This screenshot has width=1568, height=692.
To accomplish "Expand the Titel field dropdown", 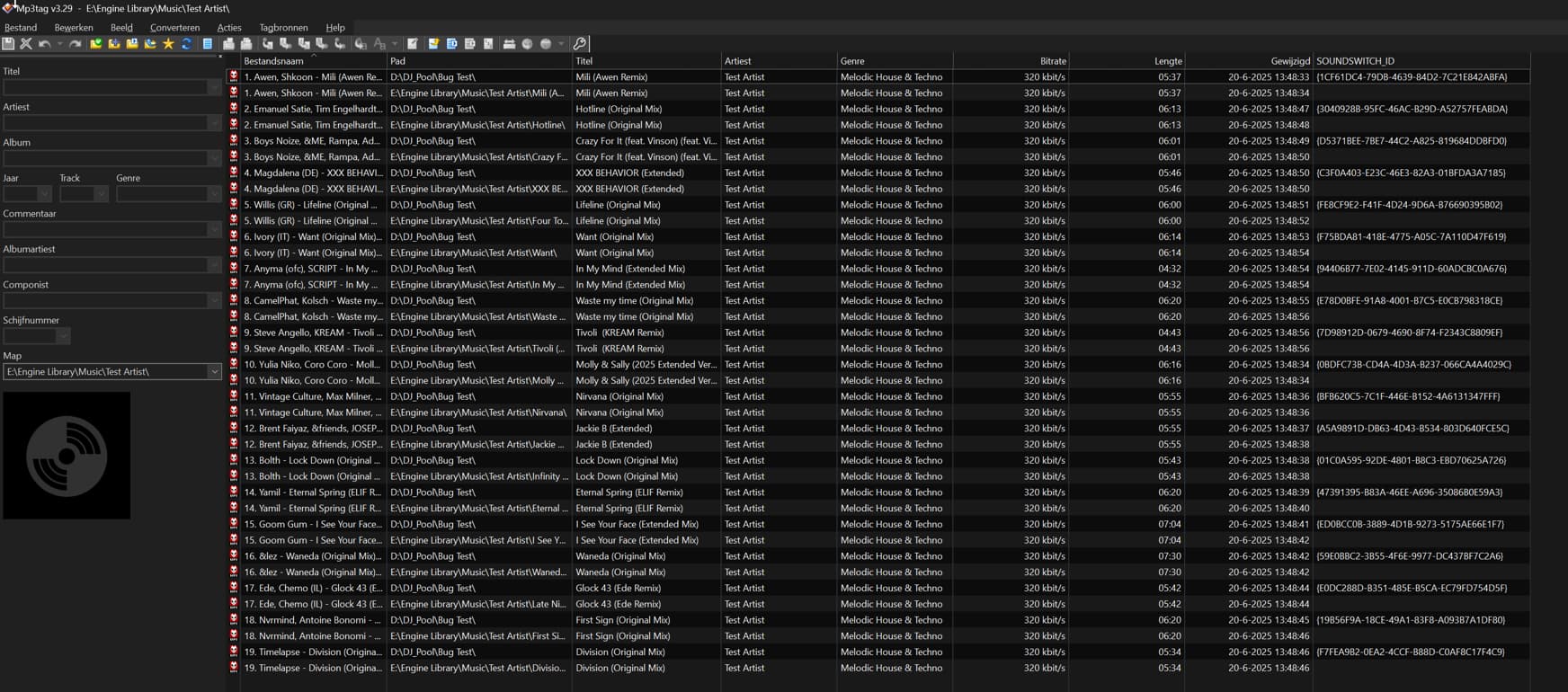I will coord(214,87).
